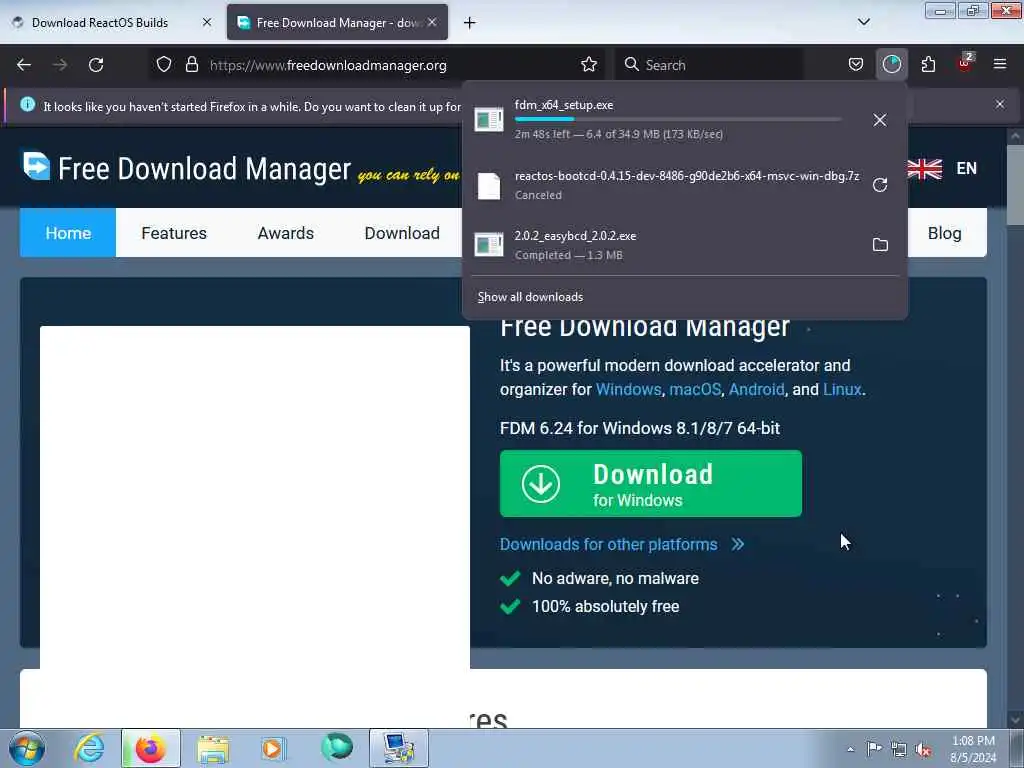Dismiss the Firefox cleanup notification bar
Image resolution: width=1024 pixels, height=768 pixels.
click(x=1000, y=104)
